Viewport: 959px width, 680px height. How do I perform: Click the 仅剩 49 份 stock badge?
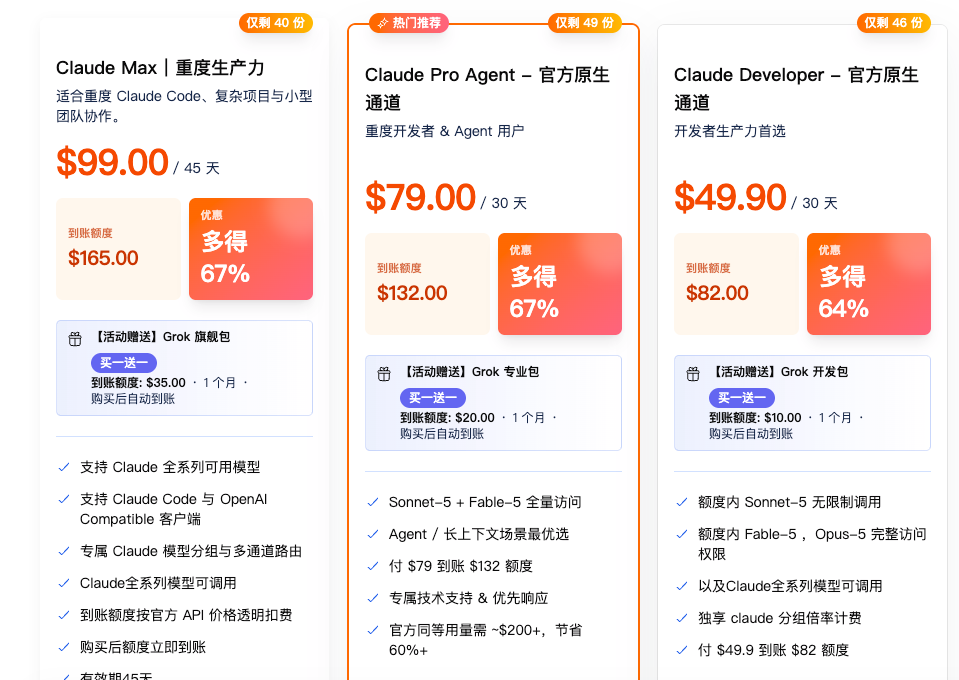click(585, 23)
